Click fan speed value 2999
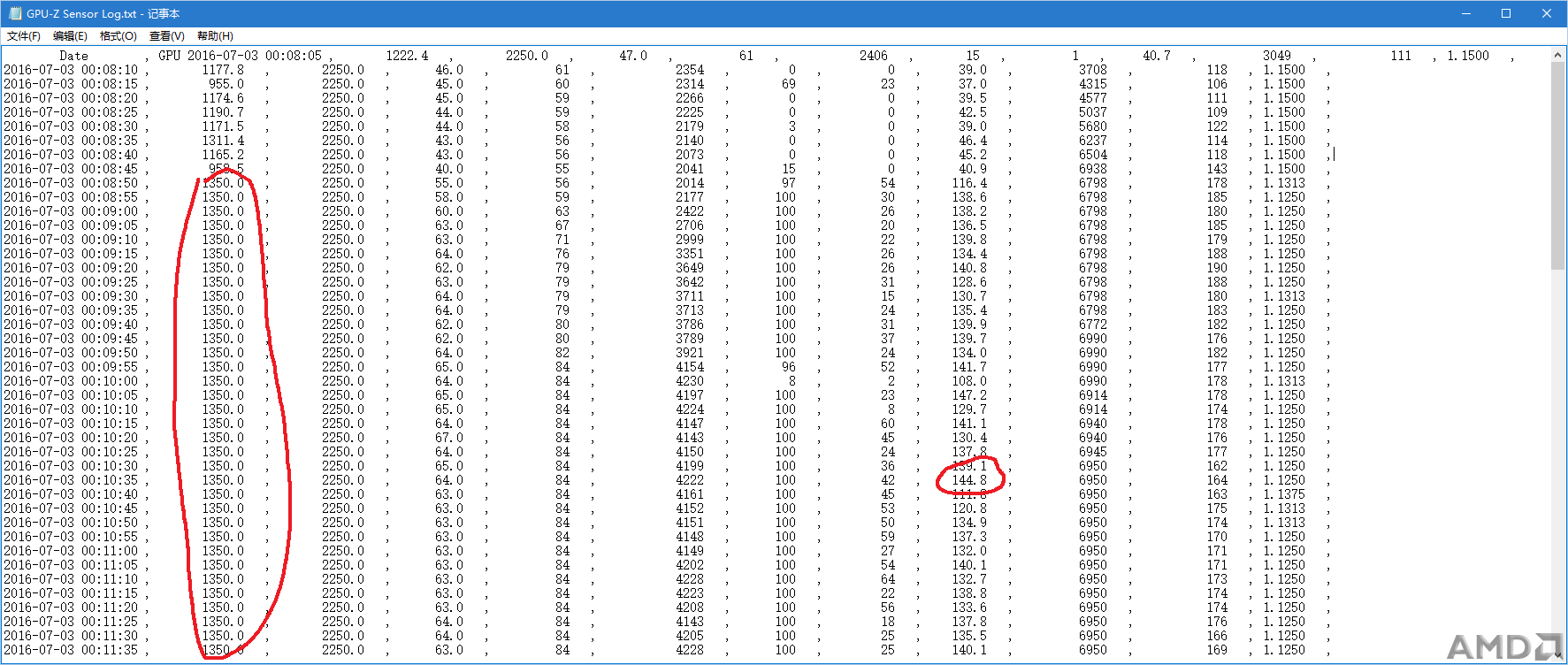 tap(690, 240)
